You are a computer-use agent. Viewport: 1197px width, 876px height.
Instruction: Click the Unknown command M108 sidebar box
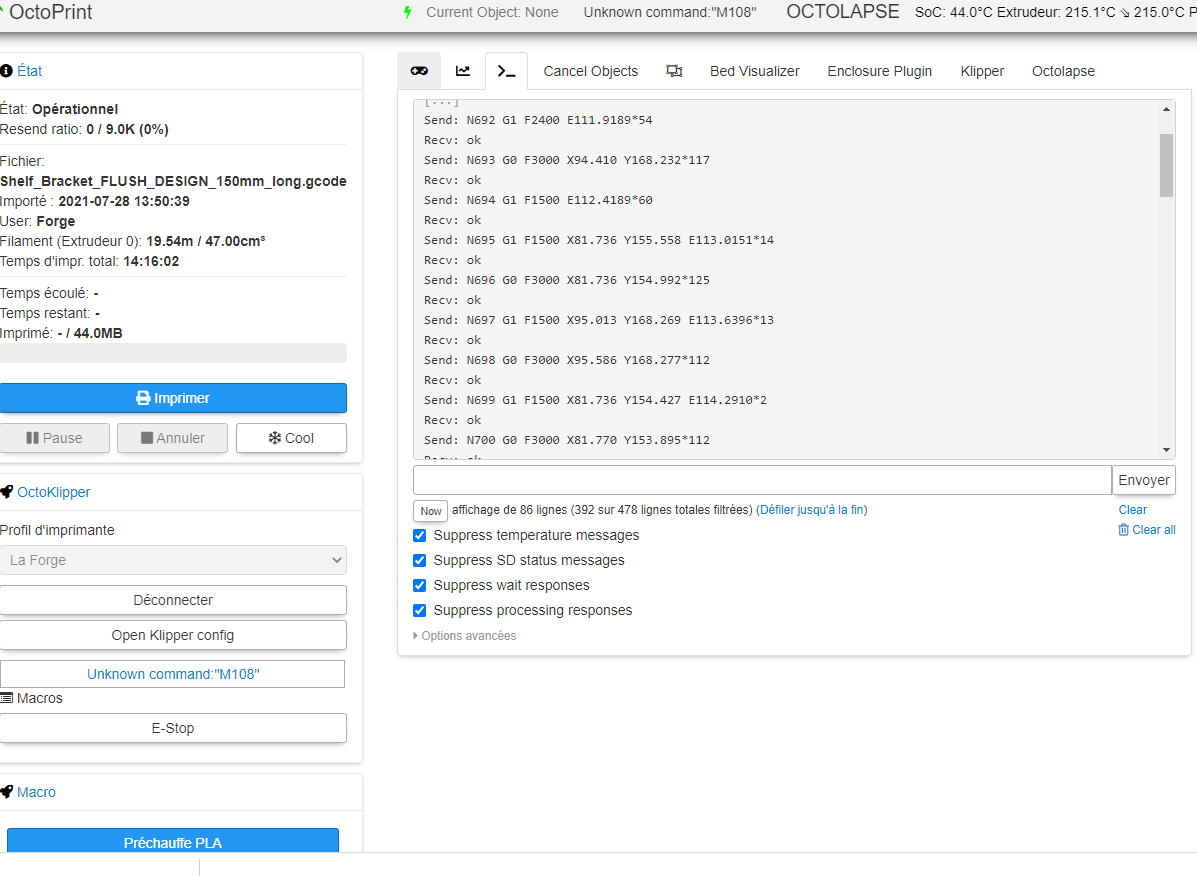[x=173, y=674]
